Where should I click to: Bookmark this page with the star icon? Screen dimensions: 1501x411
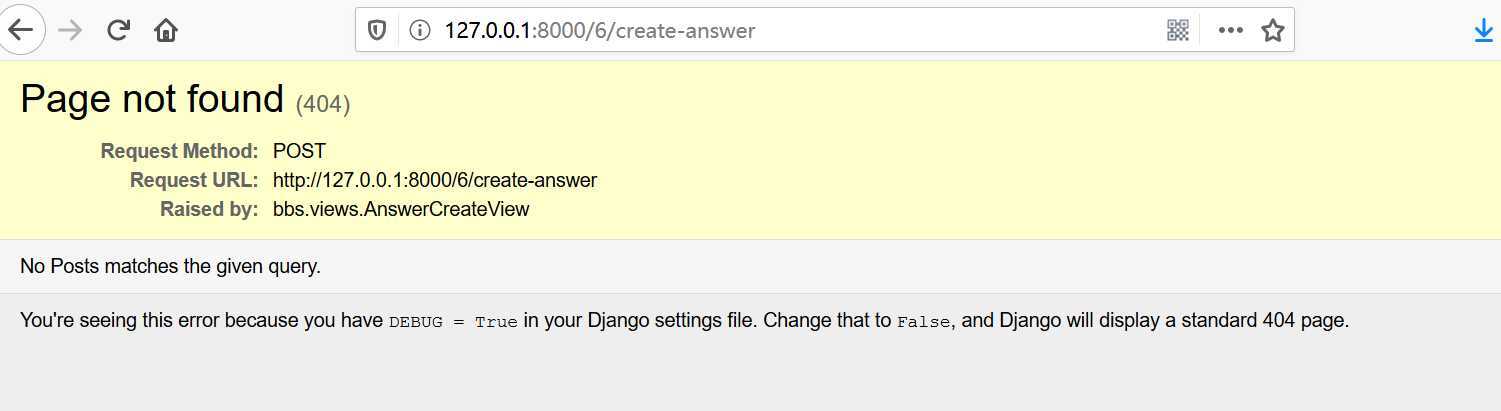click(x=1272, y=31)
